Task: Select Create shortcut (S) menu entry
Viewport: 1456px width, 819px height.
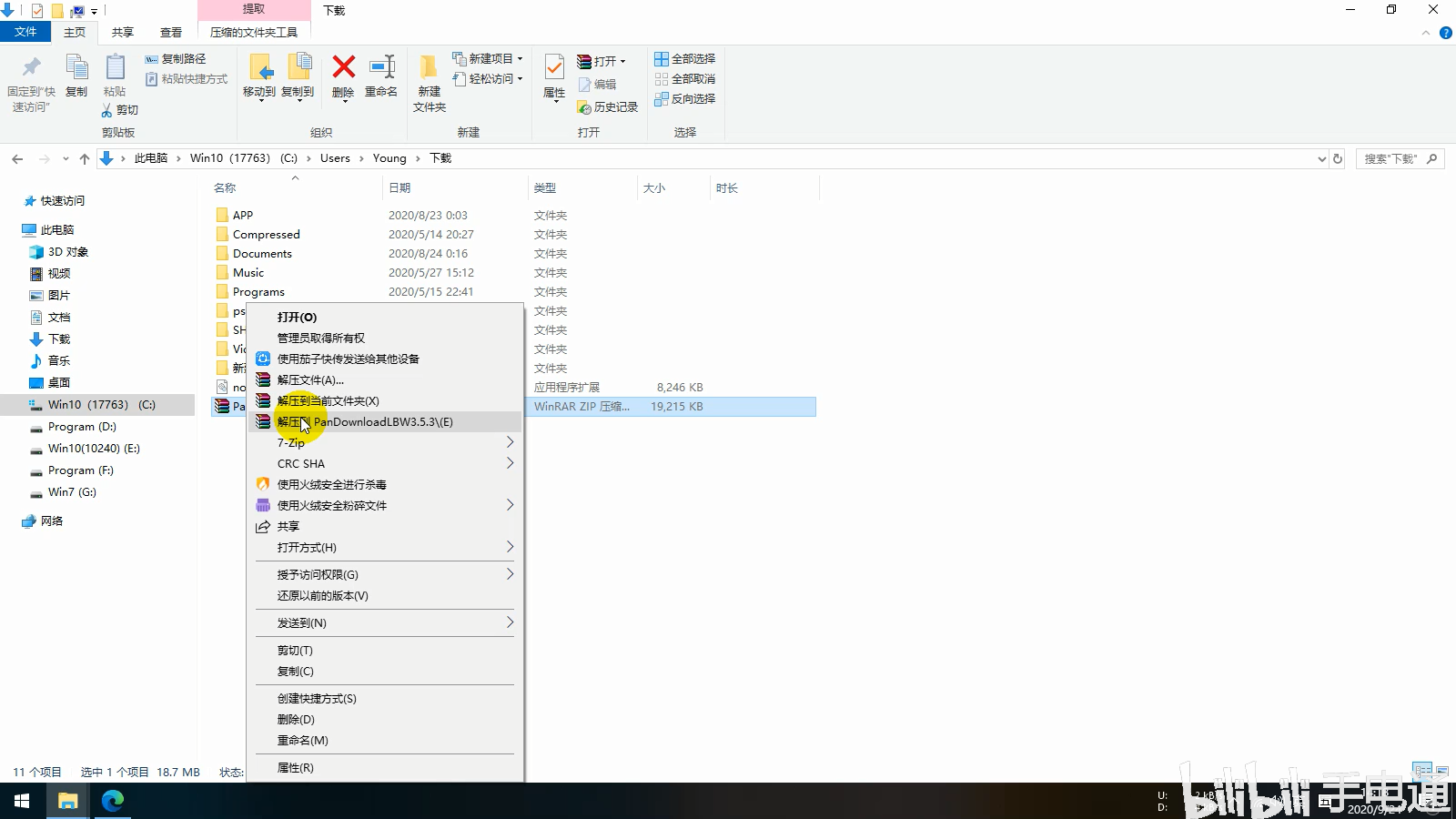Action: 386,698
